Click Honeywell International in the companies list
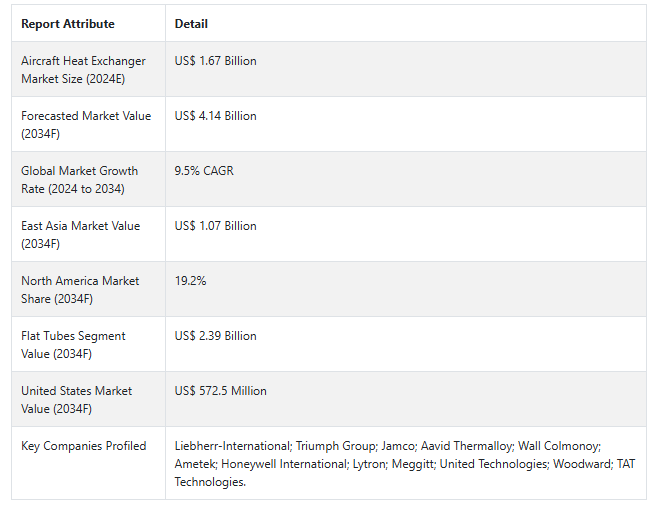Screen dimensions: 657x505 (x=275, y=464)
